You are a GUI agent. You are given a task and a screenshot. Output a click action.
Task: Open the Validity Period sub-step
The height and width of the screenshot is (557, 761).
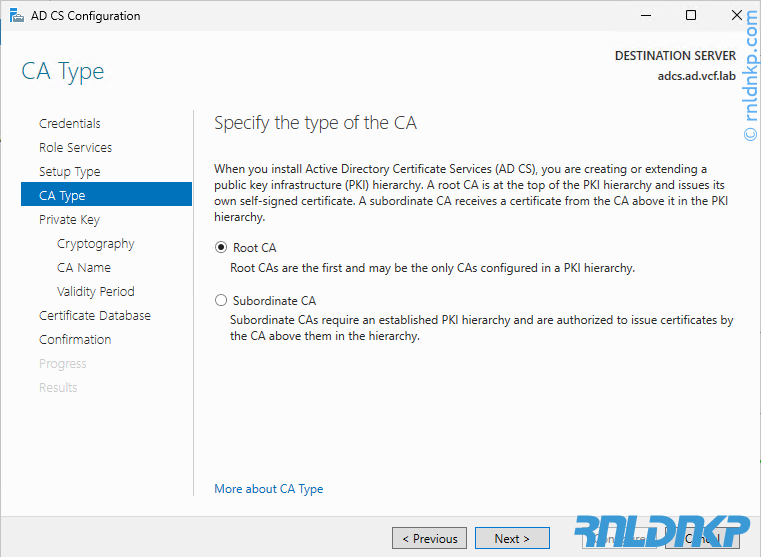95,292
